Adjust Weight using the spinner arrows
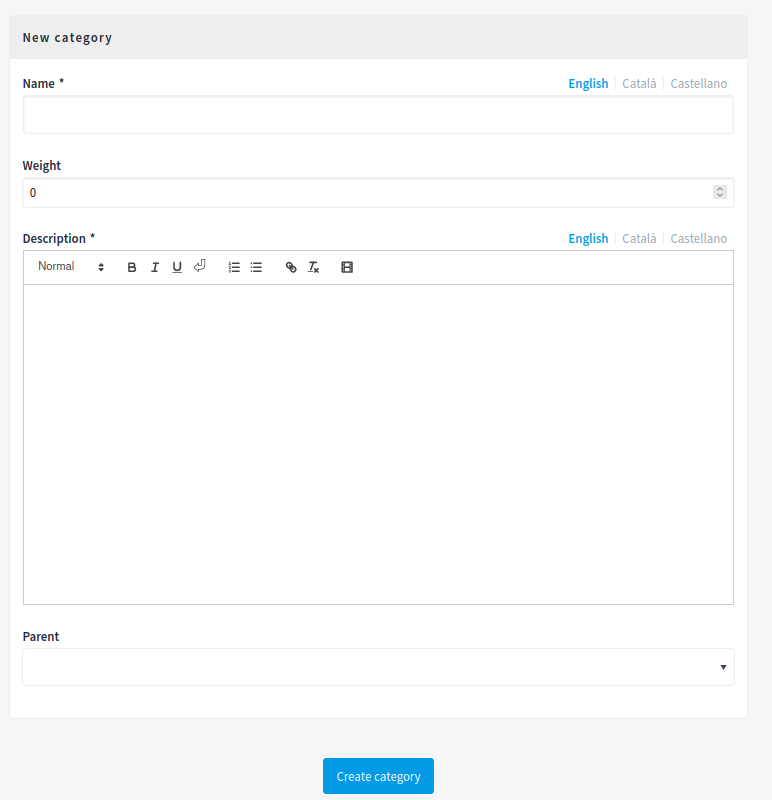The image size is (772, 800). (719, 192)
